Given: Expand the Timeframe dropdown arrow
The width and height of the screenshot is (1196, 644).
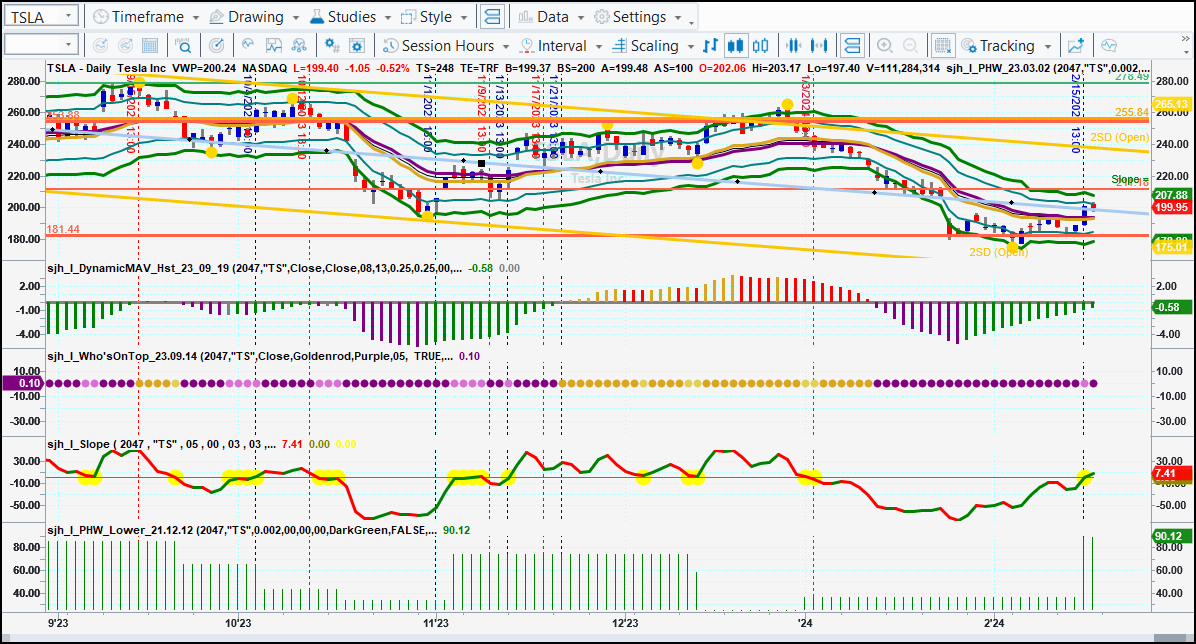Looking at the screenshot, I should (195, 17).
